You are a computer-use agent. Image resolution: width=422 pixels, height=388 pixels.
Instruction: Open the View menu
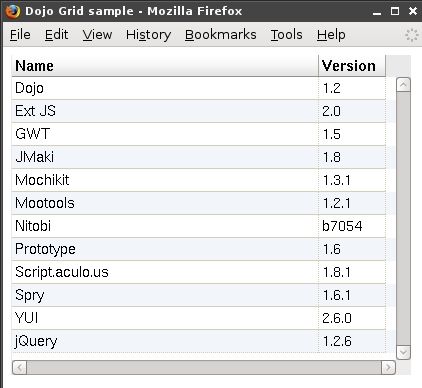(97, 35)
